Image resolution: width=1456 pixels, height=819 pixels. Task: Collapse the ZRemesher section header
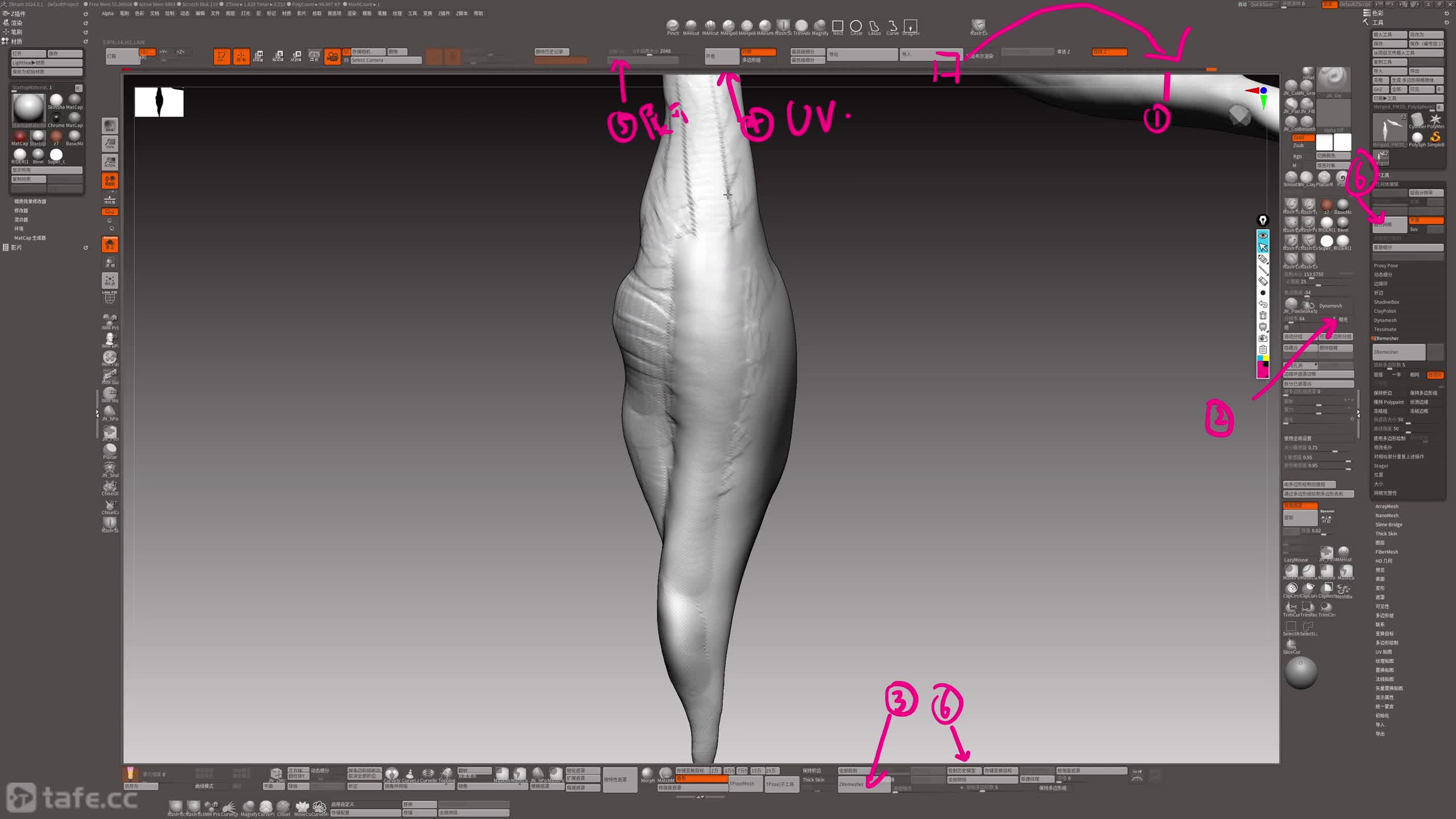point(1386,338)
